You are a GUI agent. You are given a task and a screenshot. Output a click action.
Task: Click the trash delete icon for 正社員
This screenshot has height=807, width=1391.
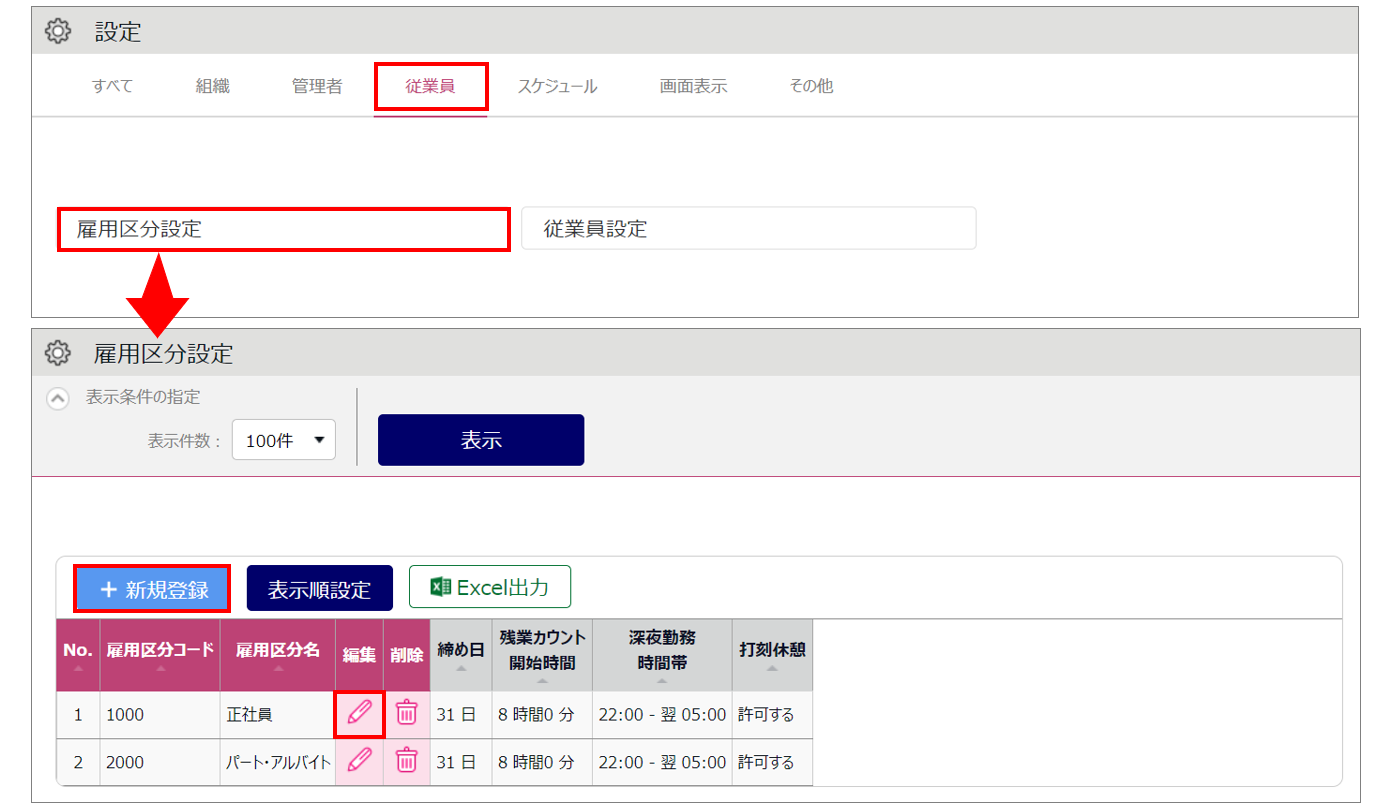click(406, 714)
